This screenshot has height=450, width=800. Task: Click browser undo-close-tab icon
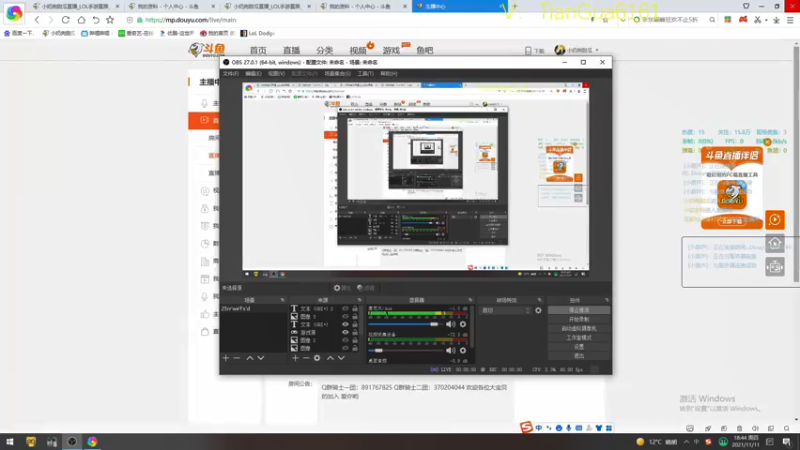tap(96, 20)
